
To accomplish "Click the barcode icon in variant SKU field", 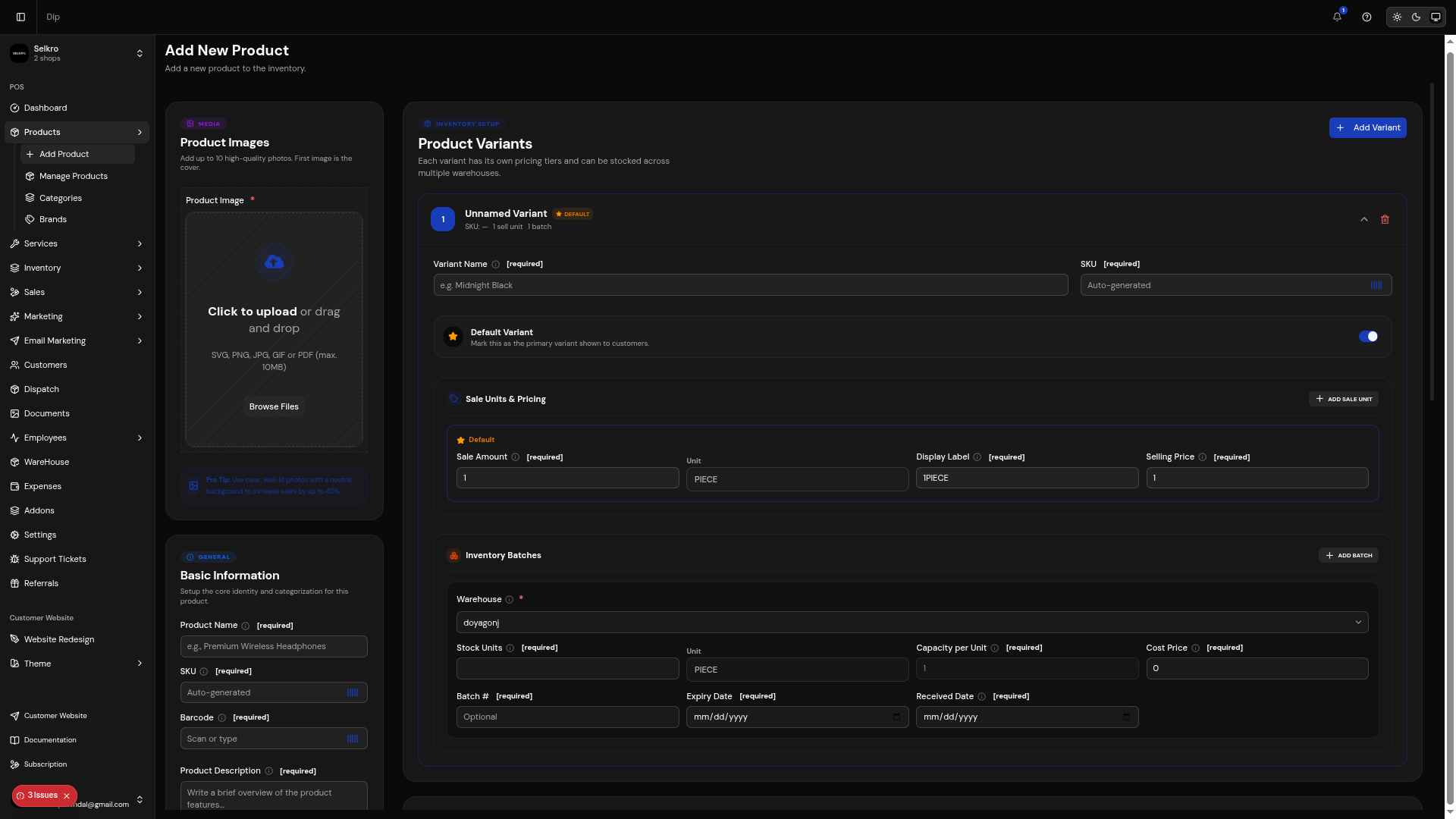I will pos(1376,285).
